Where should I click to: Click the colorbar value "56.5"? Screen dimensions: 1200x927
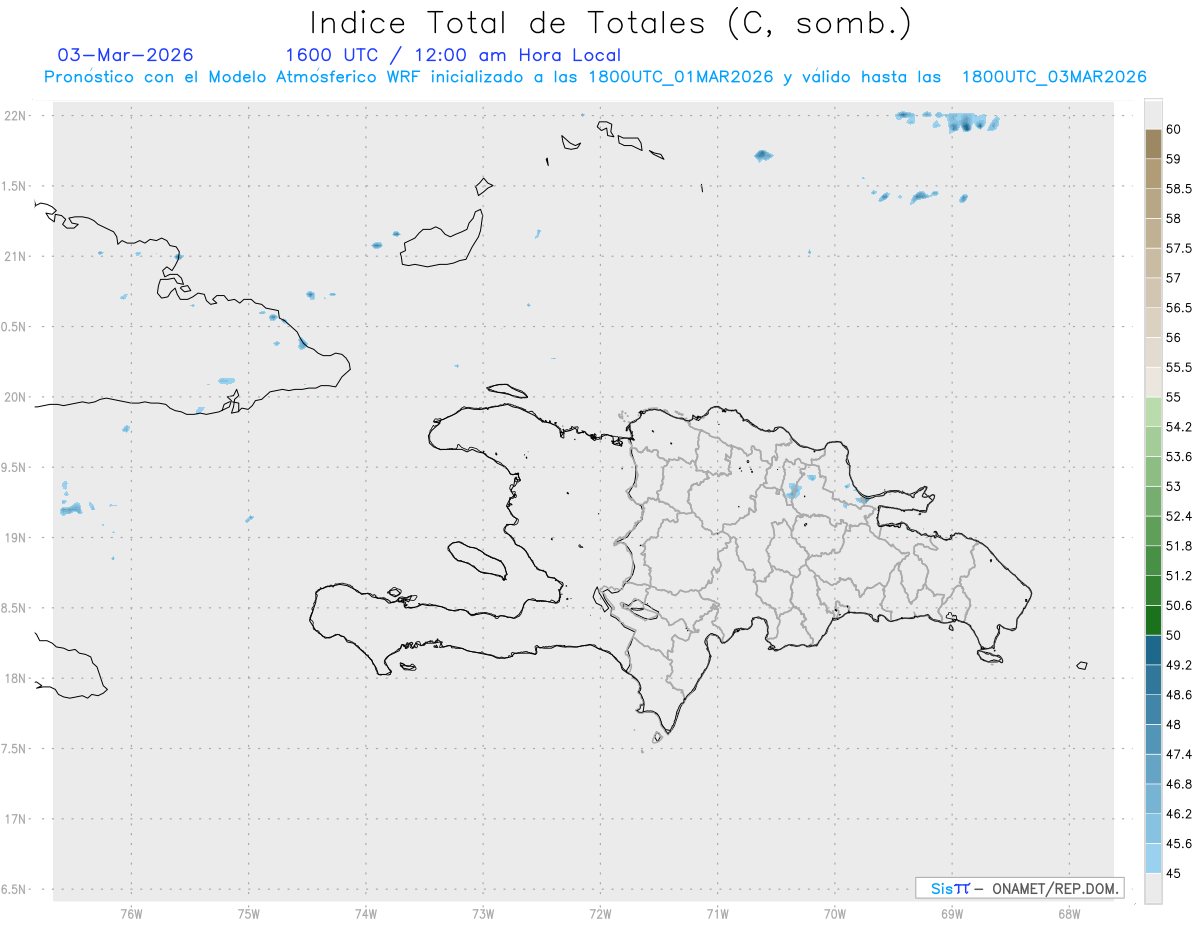(1179, 307)
